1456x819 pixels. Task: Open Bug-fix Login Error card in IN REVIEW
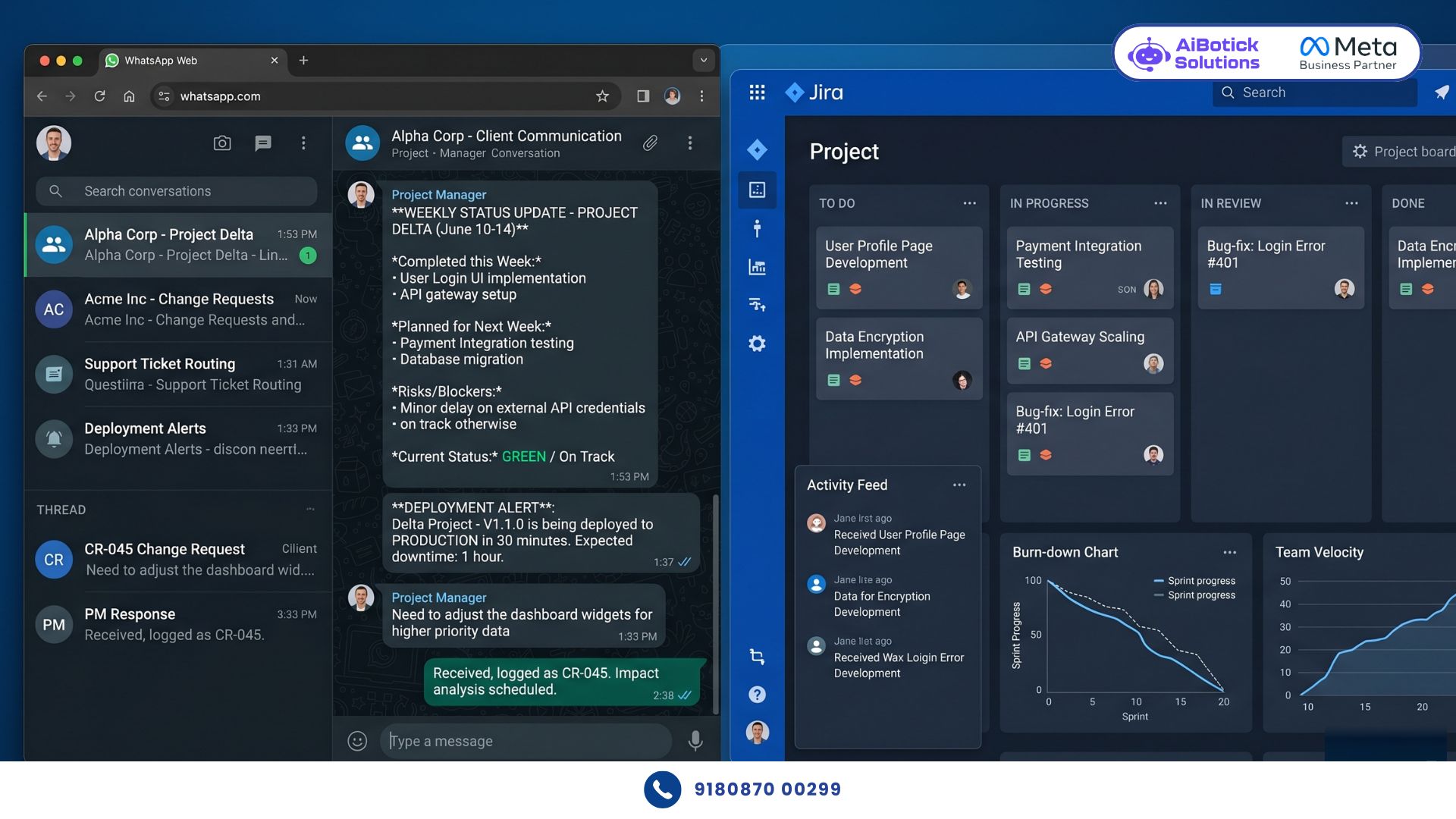(1281, 268)
